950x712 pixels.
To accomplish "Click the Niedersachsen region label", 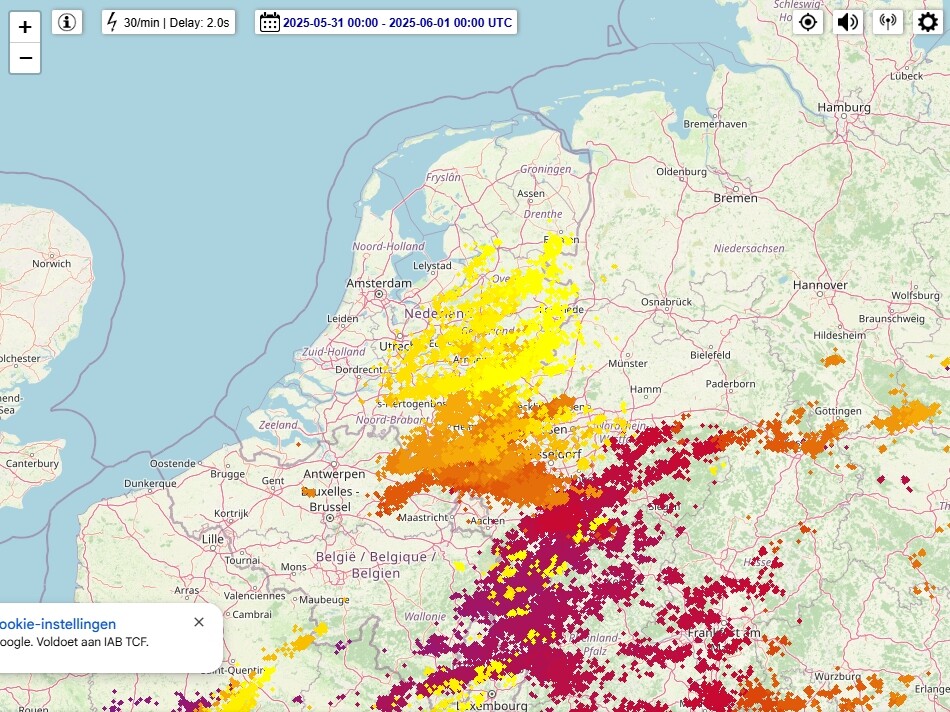I will 749,248.
